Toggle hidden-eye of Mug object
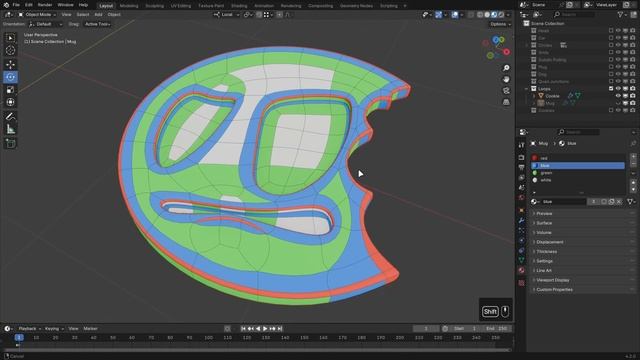Viewport: 640px width, 360px height. 618,103
